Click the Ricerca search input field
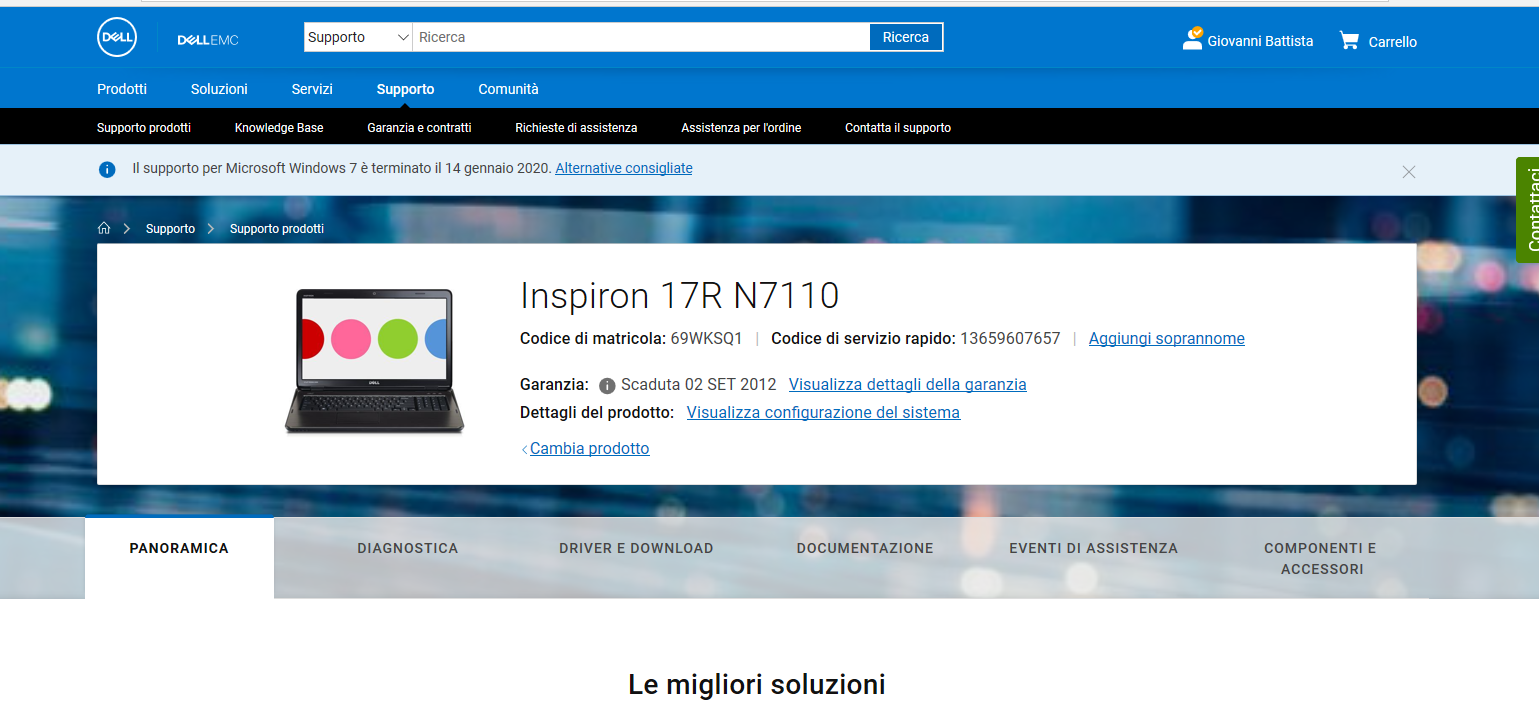The width and height of the screenshot is (1539, 715). click(641, 37)
